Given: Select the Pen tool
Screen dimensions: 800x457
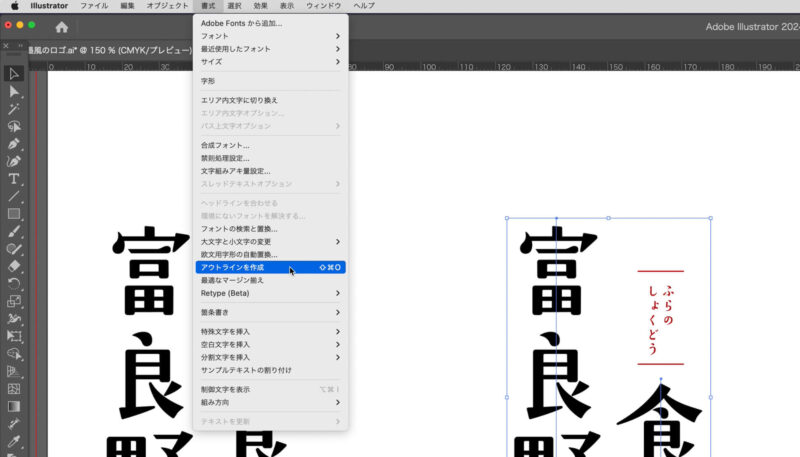Looking at the screenshot, I should pyautogui.click(x=14, y=144).
